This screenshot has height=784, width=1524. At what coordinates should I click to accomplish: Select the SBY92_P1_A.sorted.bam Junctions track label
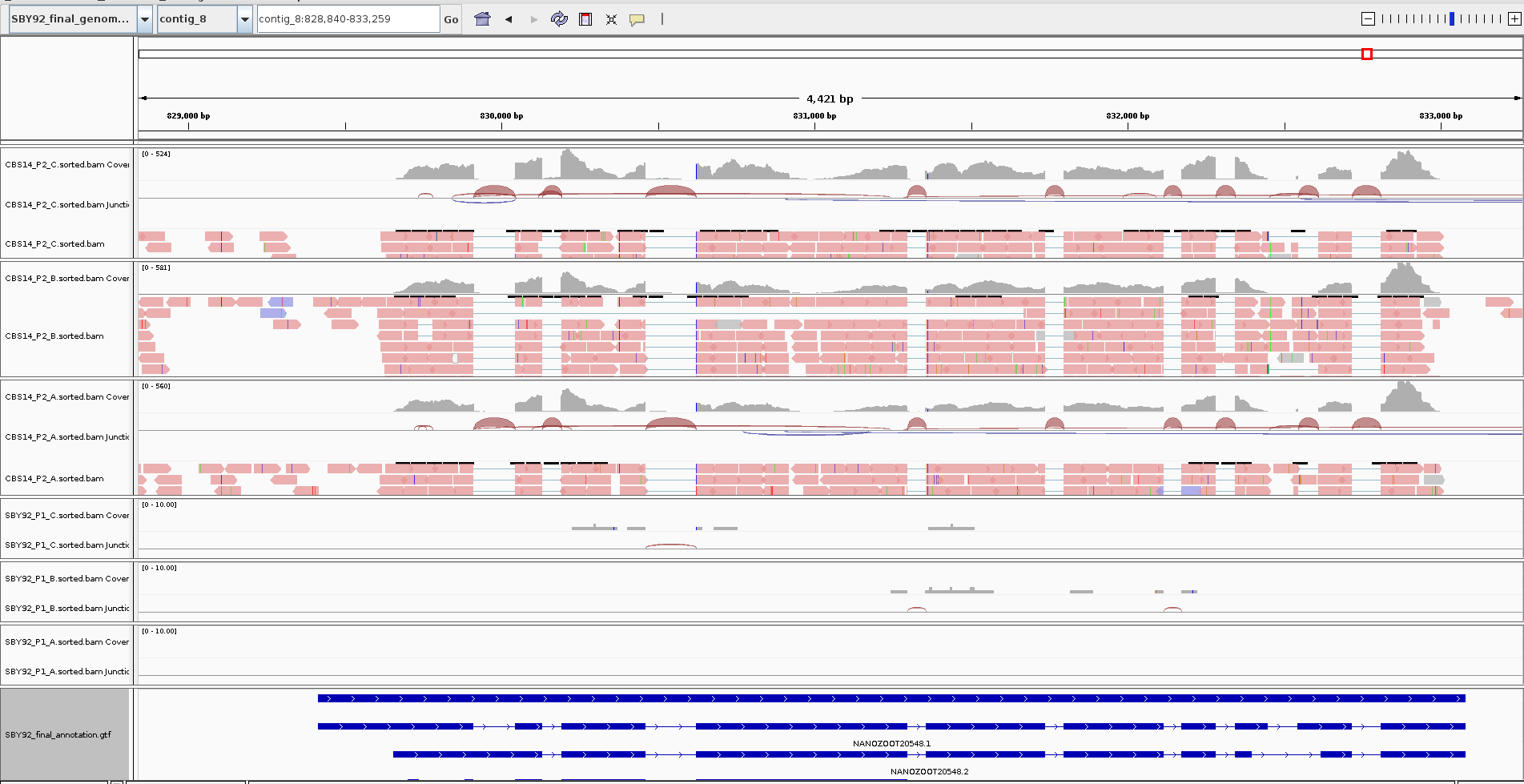click(x=67, y=672)
